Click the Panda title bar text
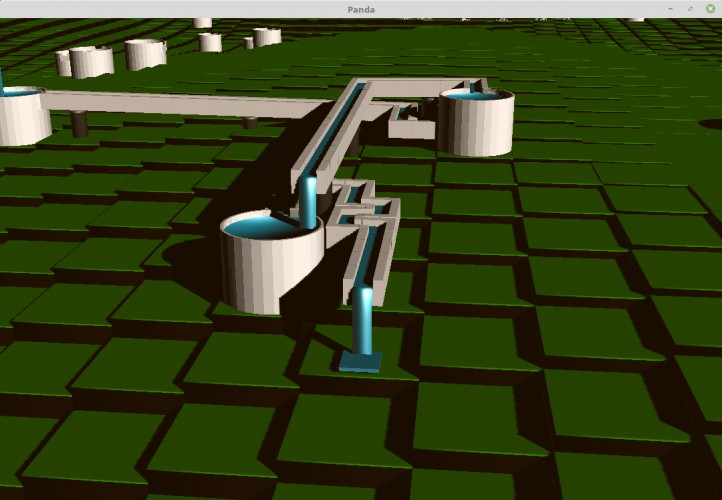The width and height of the screenshot is (722, 500). click(361, 9)
